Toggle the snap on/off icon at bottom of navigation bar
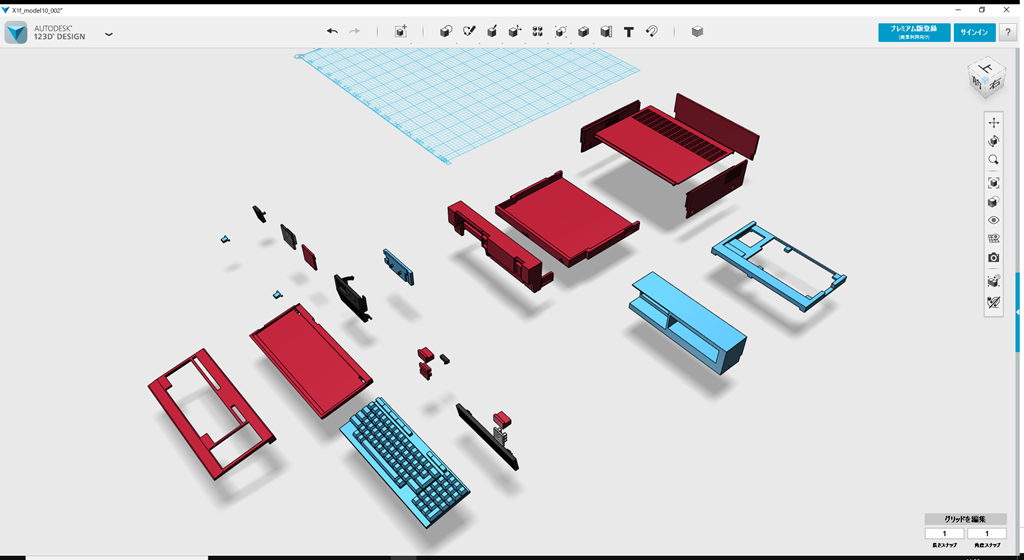 click(x=993, y=301)
